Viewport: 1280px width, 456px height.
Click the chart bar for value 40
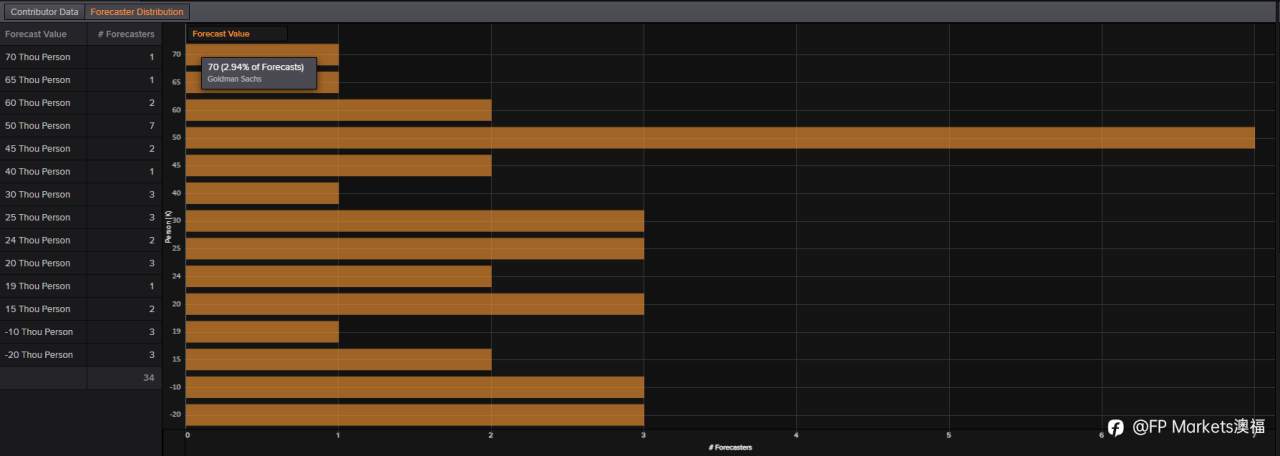(x=262, y=193)
